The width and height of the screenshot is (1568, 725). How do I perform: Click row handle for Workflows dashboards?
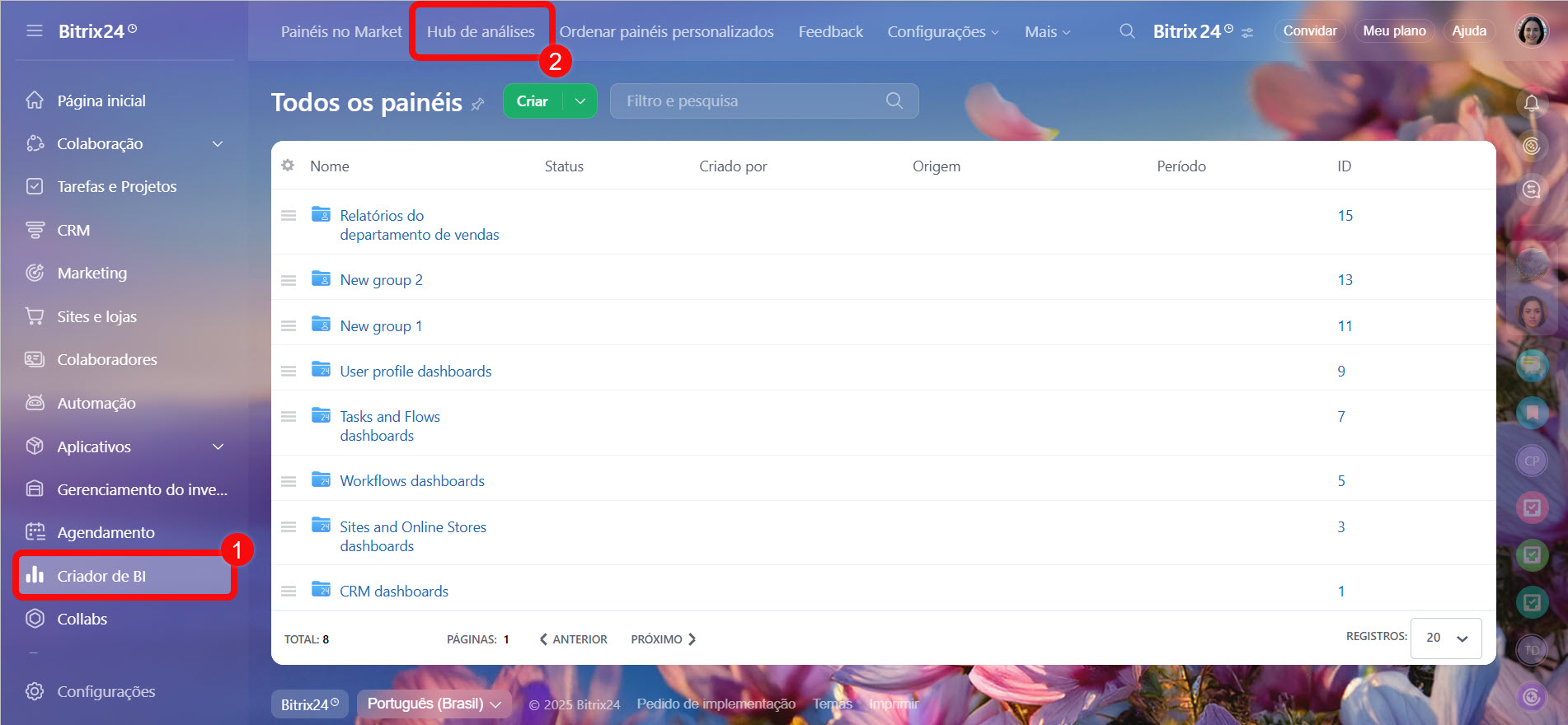289,481
